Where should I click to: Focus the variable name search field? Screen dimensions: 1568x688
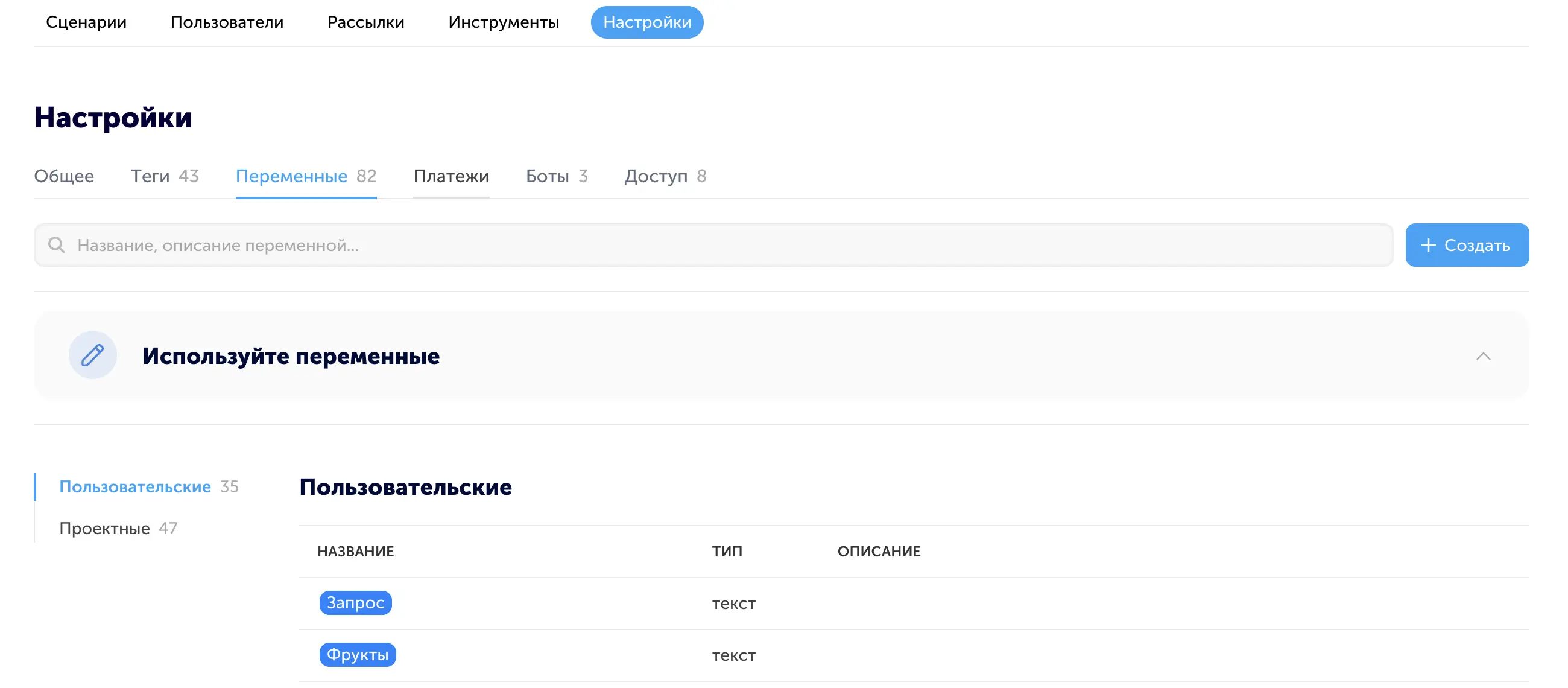[x=713, y=245]
